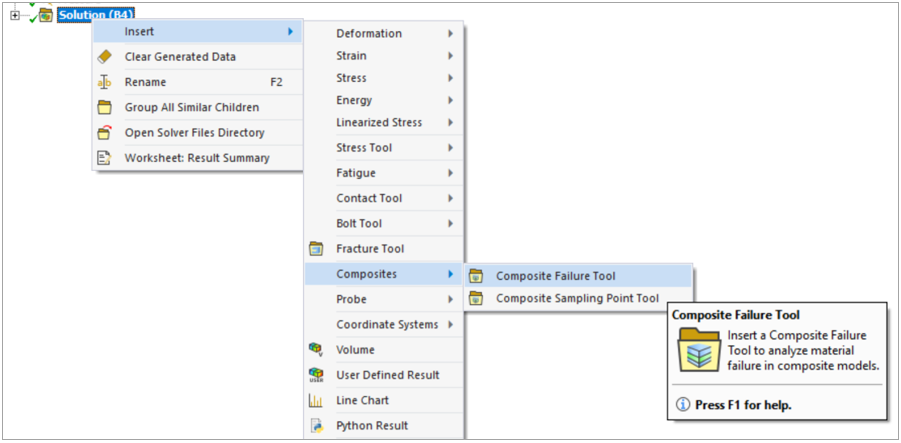Screen dimensions: 901x443
Task: Choose Fatigue from the Insert menu
Action: 356,173
